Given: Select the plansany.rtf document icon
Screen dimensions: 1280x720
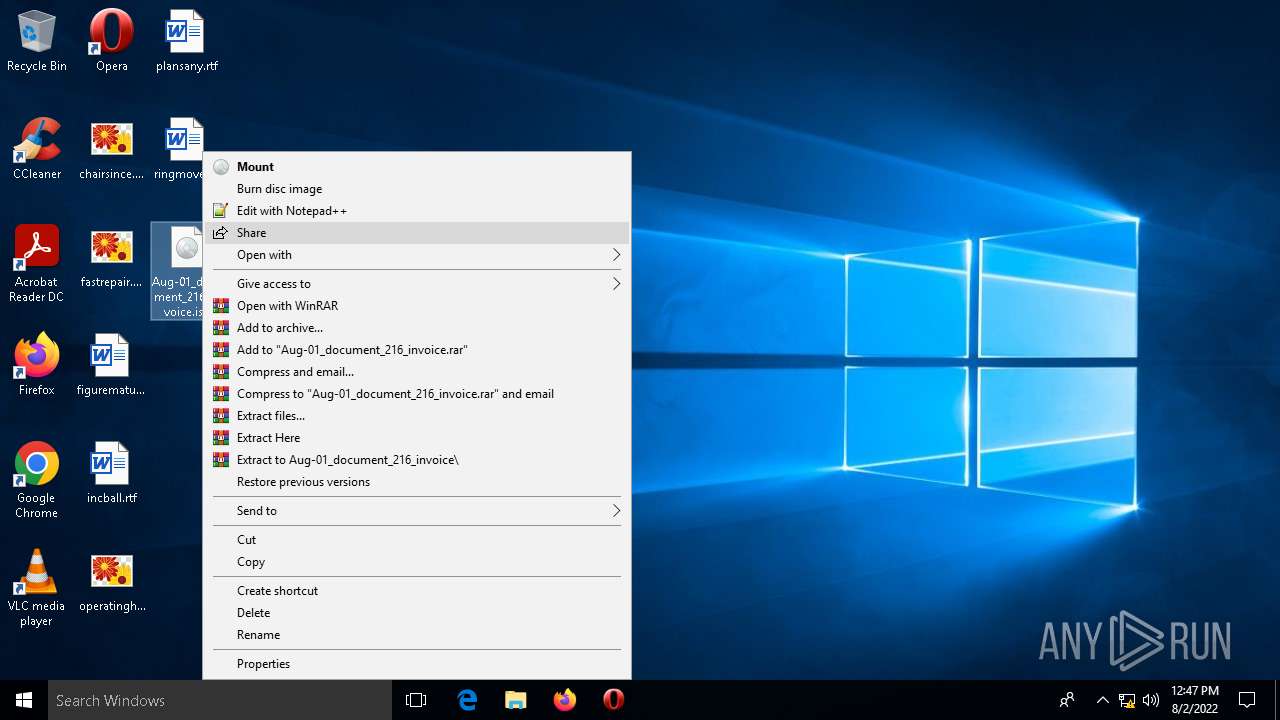Looking at the screenshot, I should coord(186,41).
